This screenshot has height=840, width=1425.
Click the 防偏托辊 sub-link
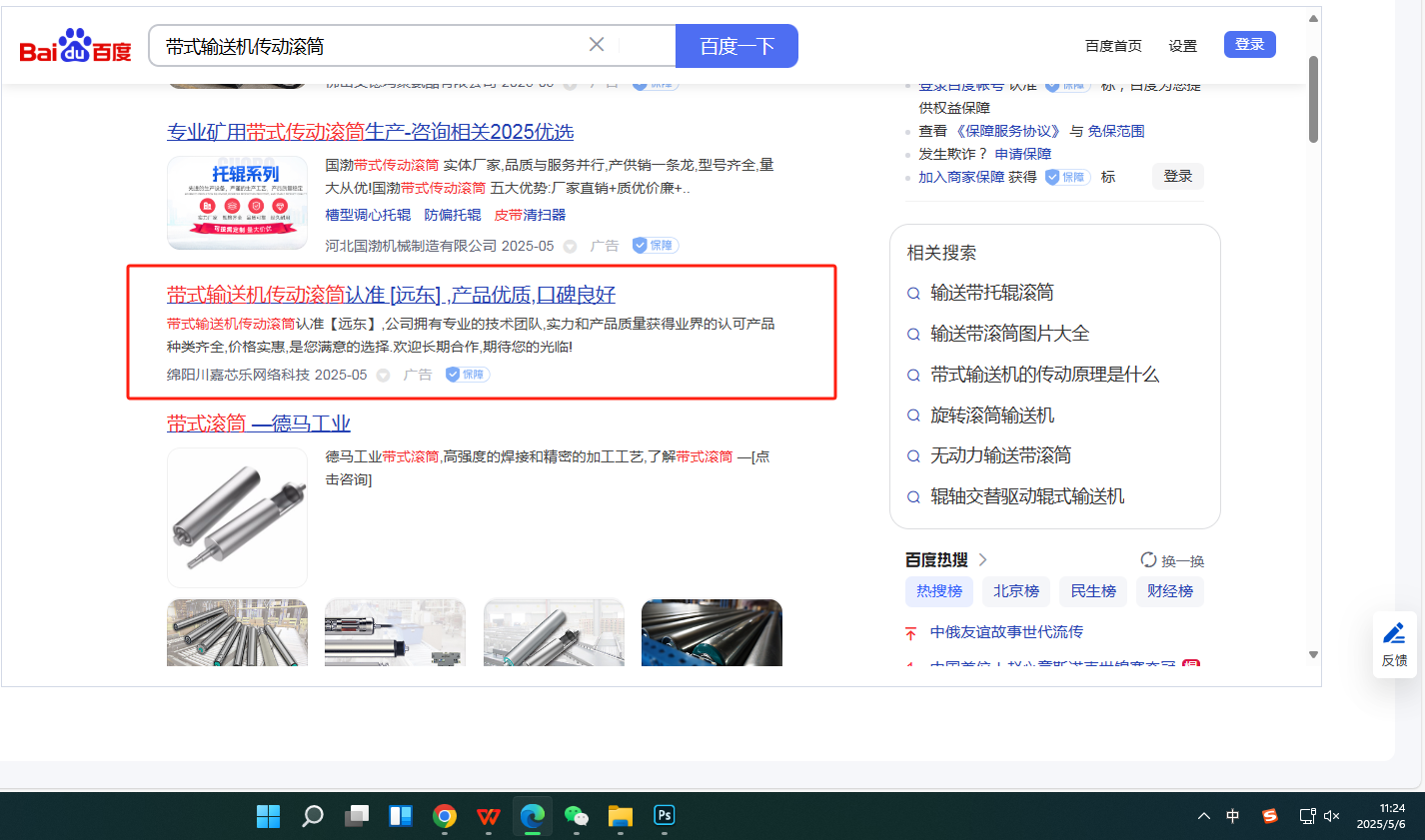click(453, 215)
